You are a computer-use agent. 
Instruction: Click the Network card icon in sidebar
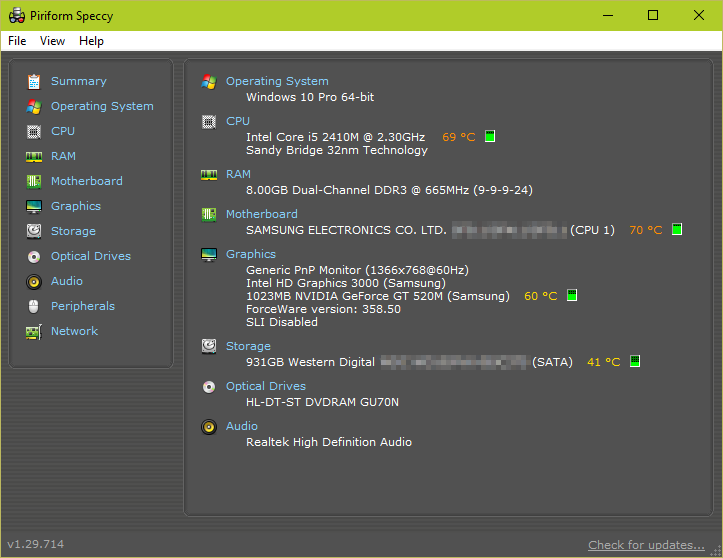tap(34, 332)
